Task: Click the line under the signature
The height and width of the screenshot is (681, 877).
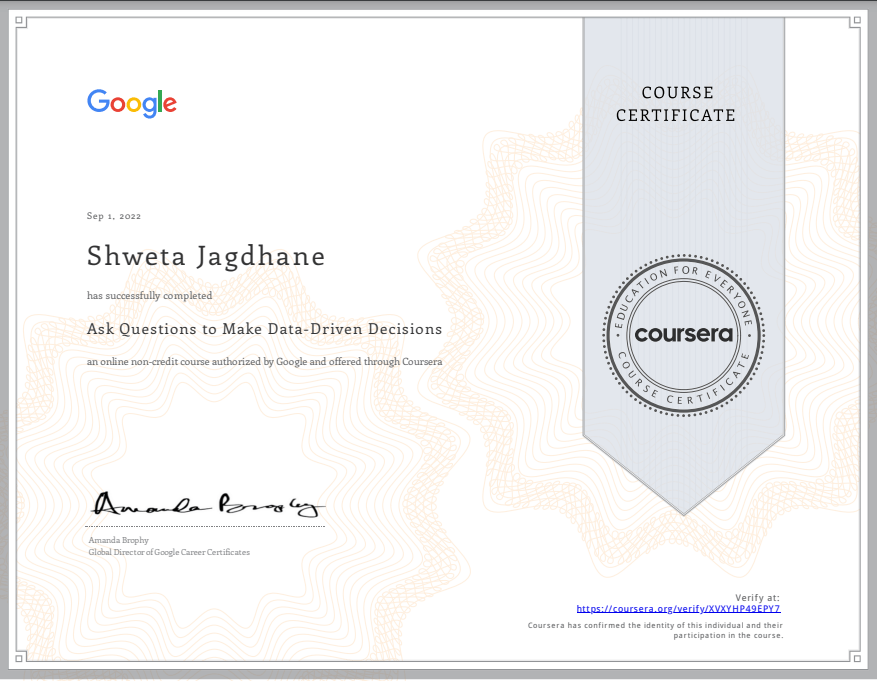Action: (205, 525)
